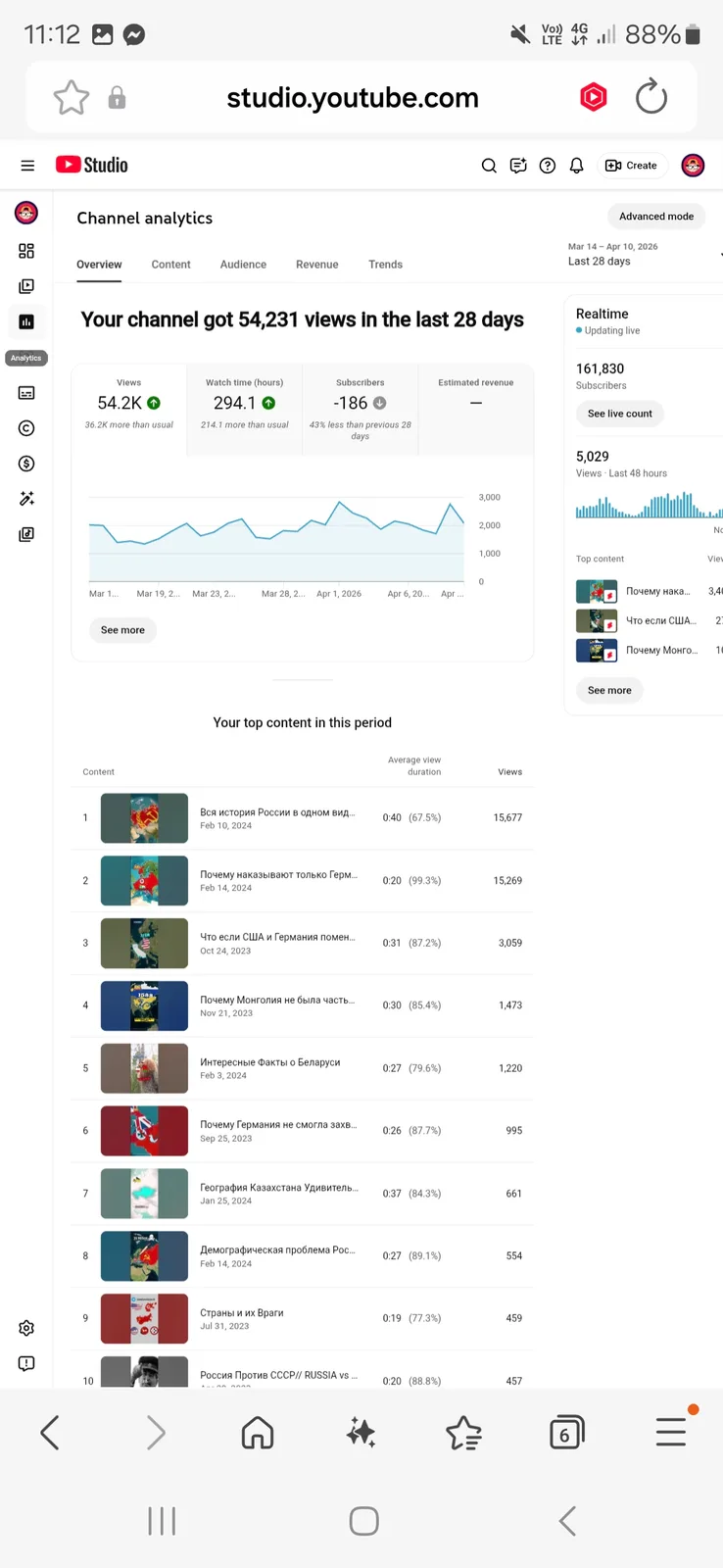Screen dimensions: 723x1568
Task: Select the Analytics sidebar icon
Action: pyautogui.click(x=26, y=321)
